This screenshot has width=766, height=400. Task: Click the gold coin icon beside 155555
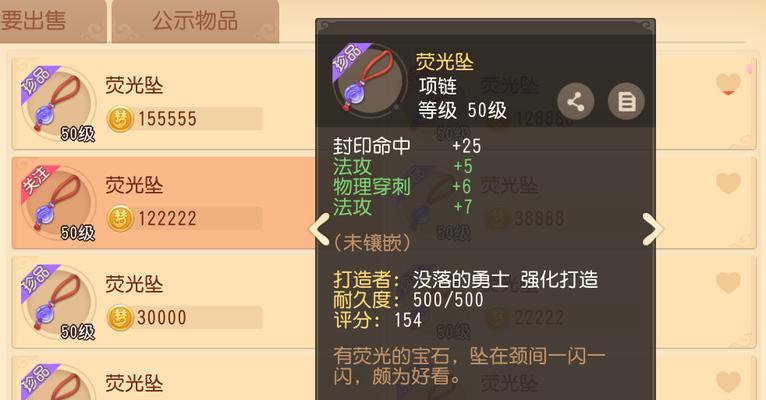tap(120, 119)
